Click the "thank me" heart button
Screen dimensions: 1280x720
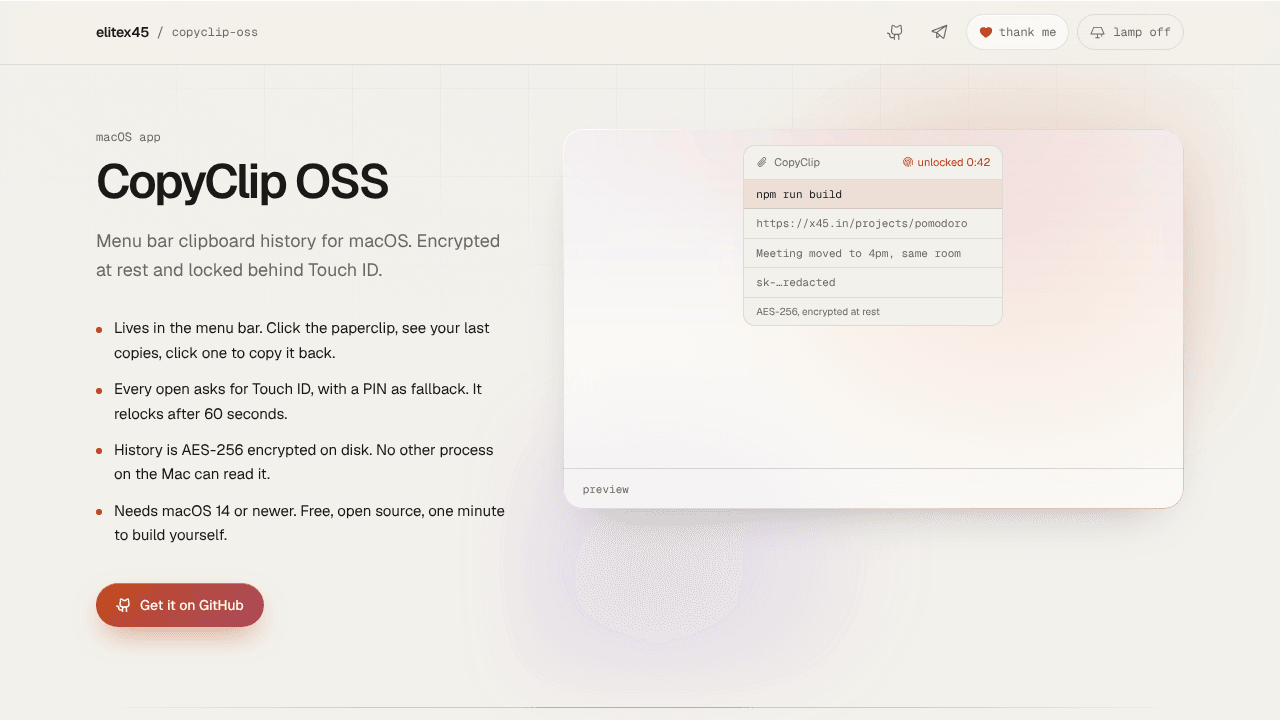pos(1017,32)
